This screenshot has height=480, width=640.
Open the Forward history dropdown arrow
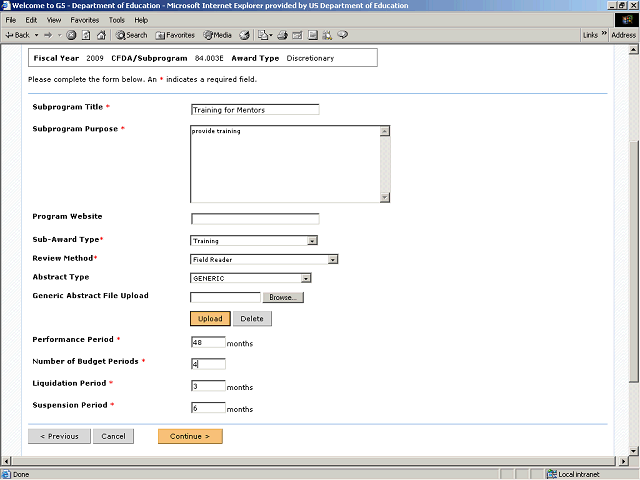60,35
